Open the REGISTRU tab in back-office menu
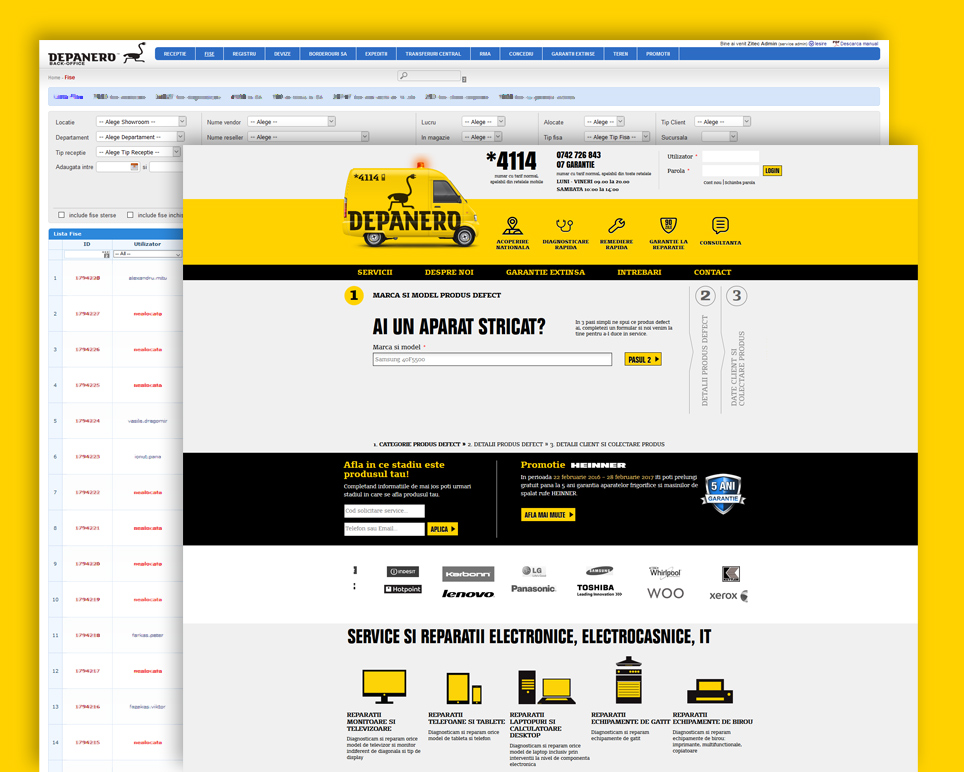 (x=244, y=54)
